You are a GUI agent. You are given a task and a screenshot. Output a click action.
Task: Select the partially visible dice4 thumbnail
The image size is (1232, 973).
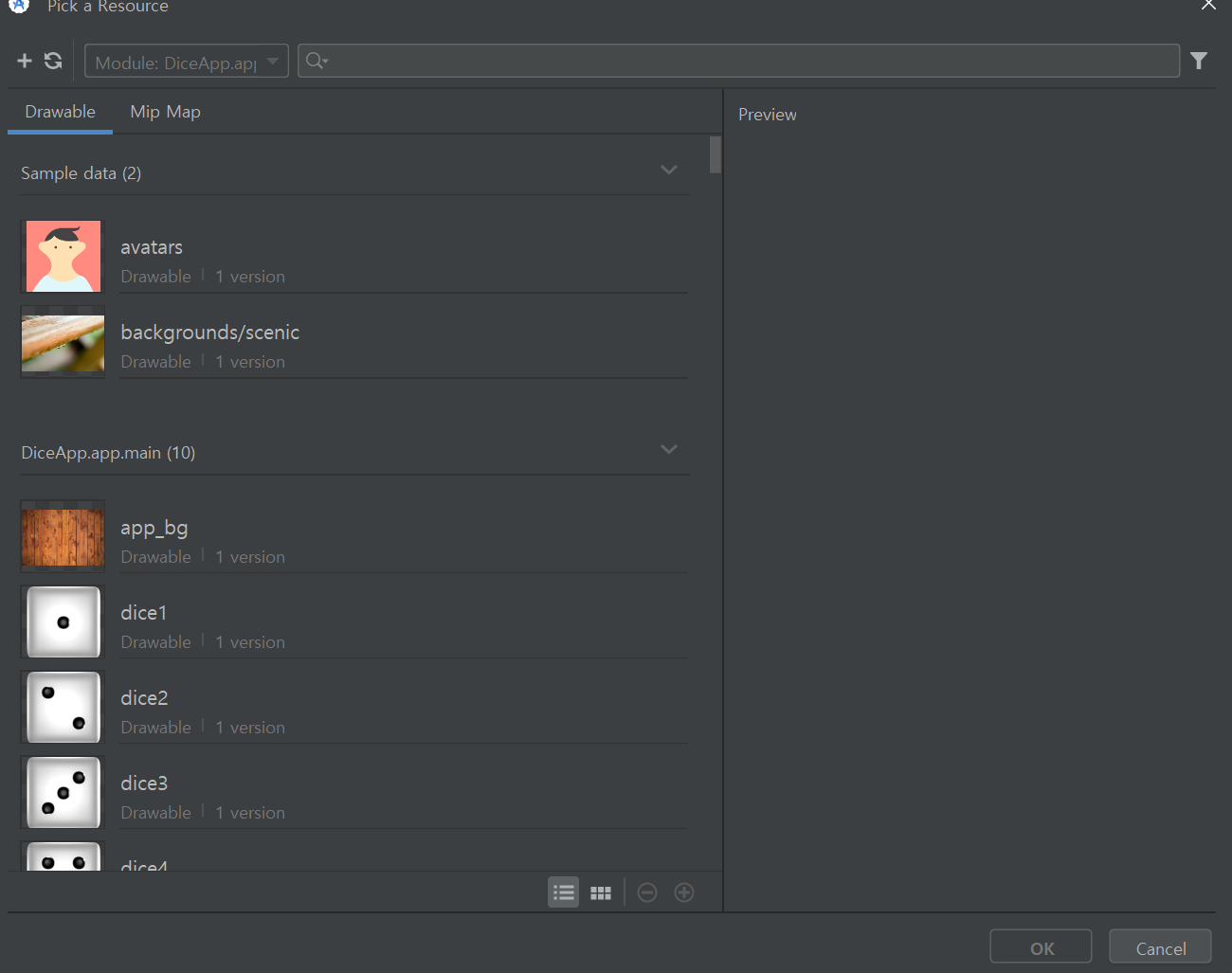click(63, 856)
